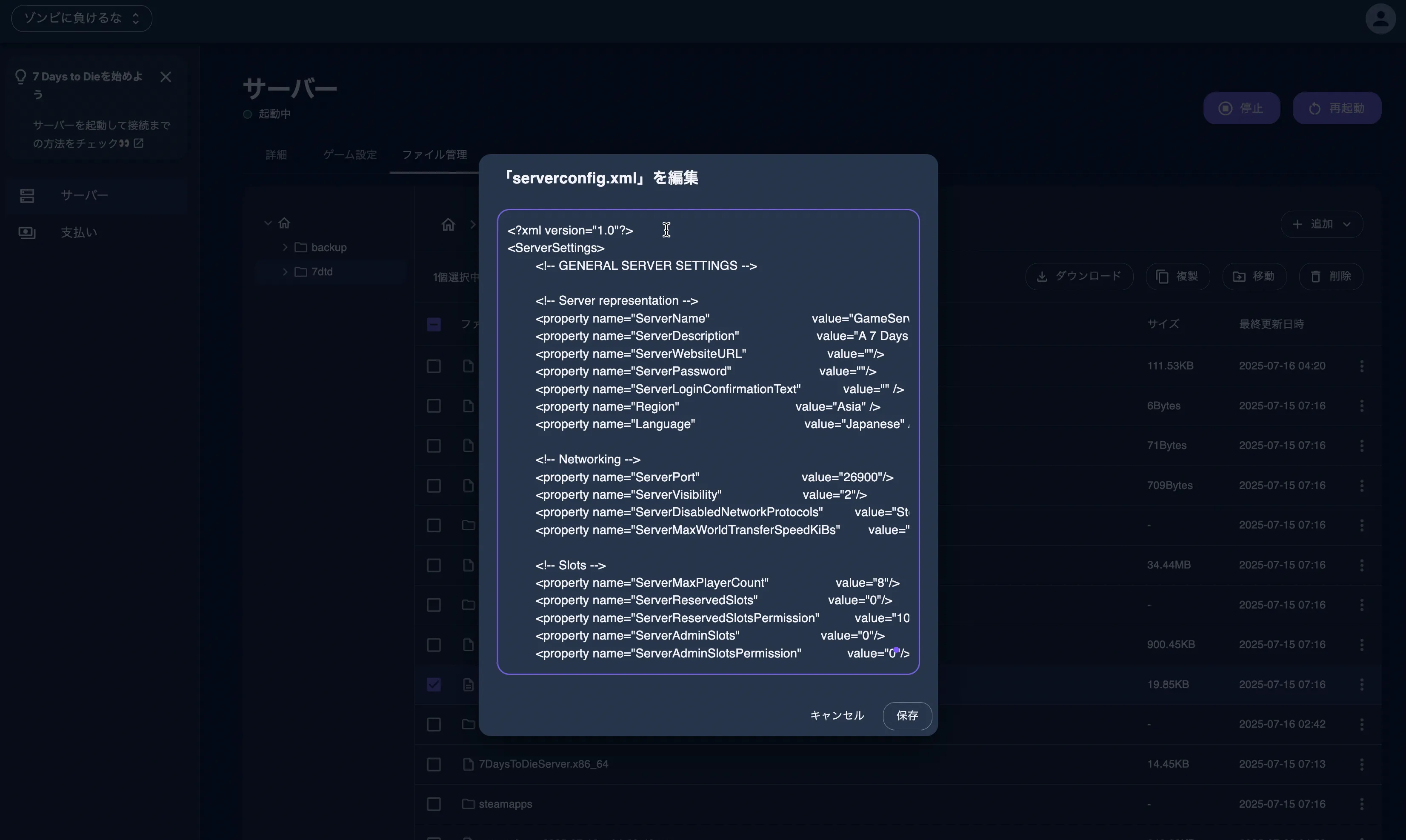Open the external link icon in the tip
Screen dimensions: 1406x840
139,143
